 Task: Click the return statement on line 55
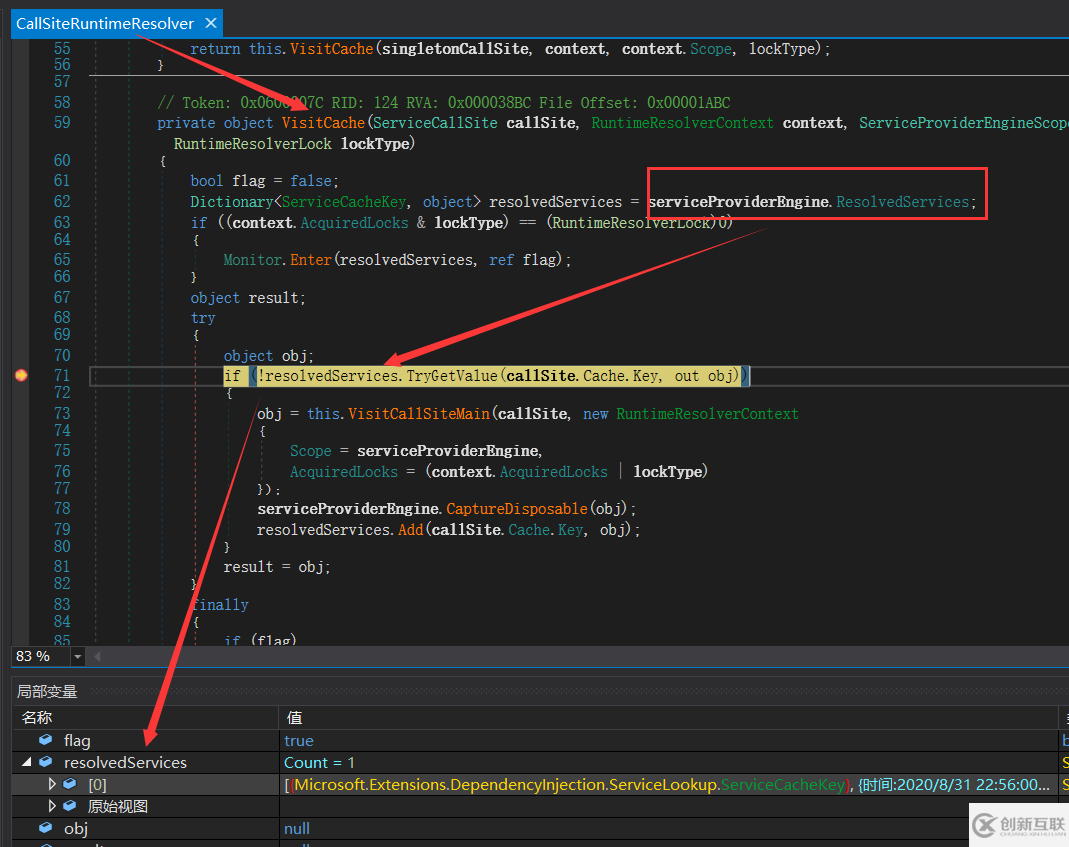tap(510, 49)
